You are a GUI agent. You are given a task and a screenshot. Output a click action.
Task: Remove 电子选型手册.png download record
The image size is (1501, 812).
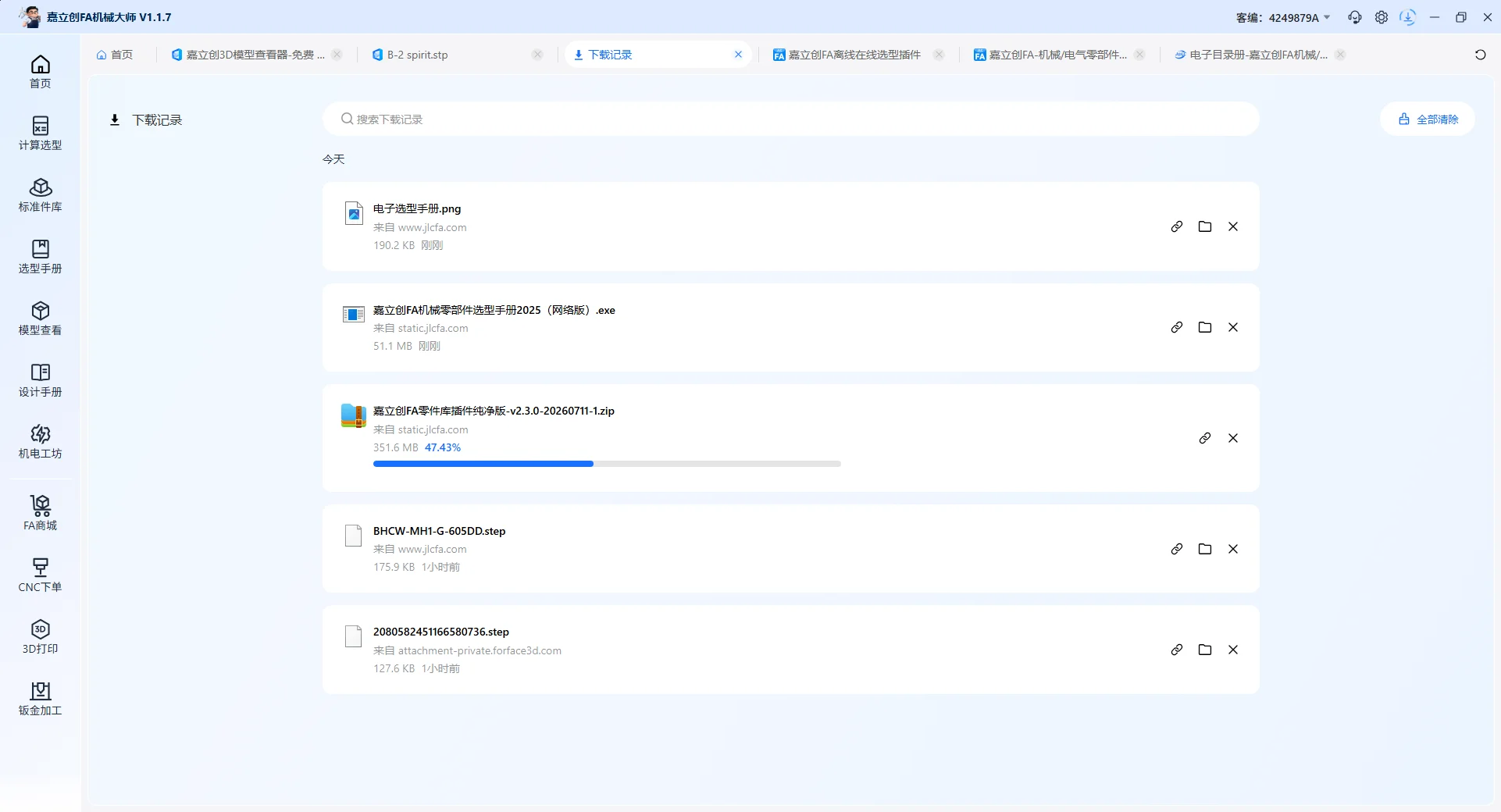[x=1233, y=226]
